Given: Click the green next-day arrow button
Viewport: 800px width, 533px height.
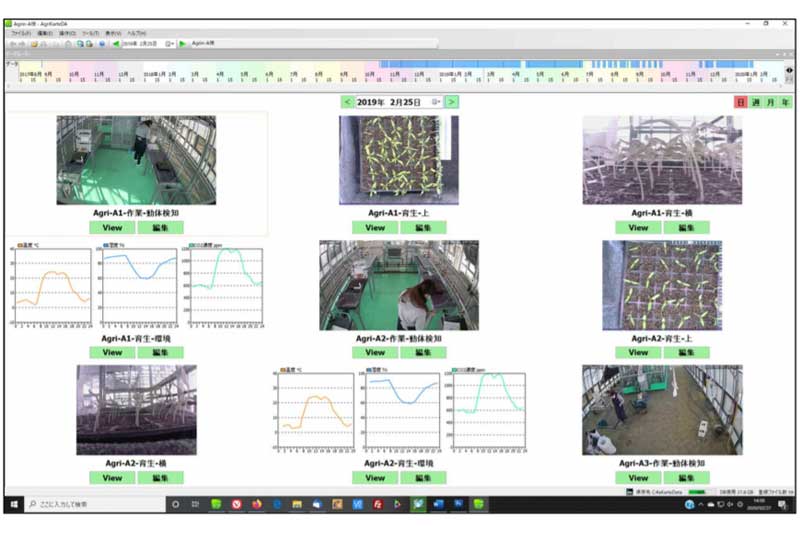Looking at the screenshot, I should point(452,102).
